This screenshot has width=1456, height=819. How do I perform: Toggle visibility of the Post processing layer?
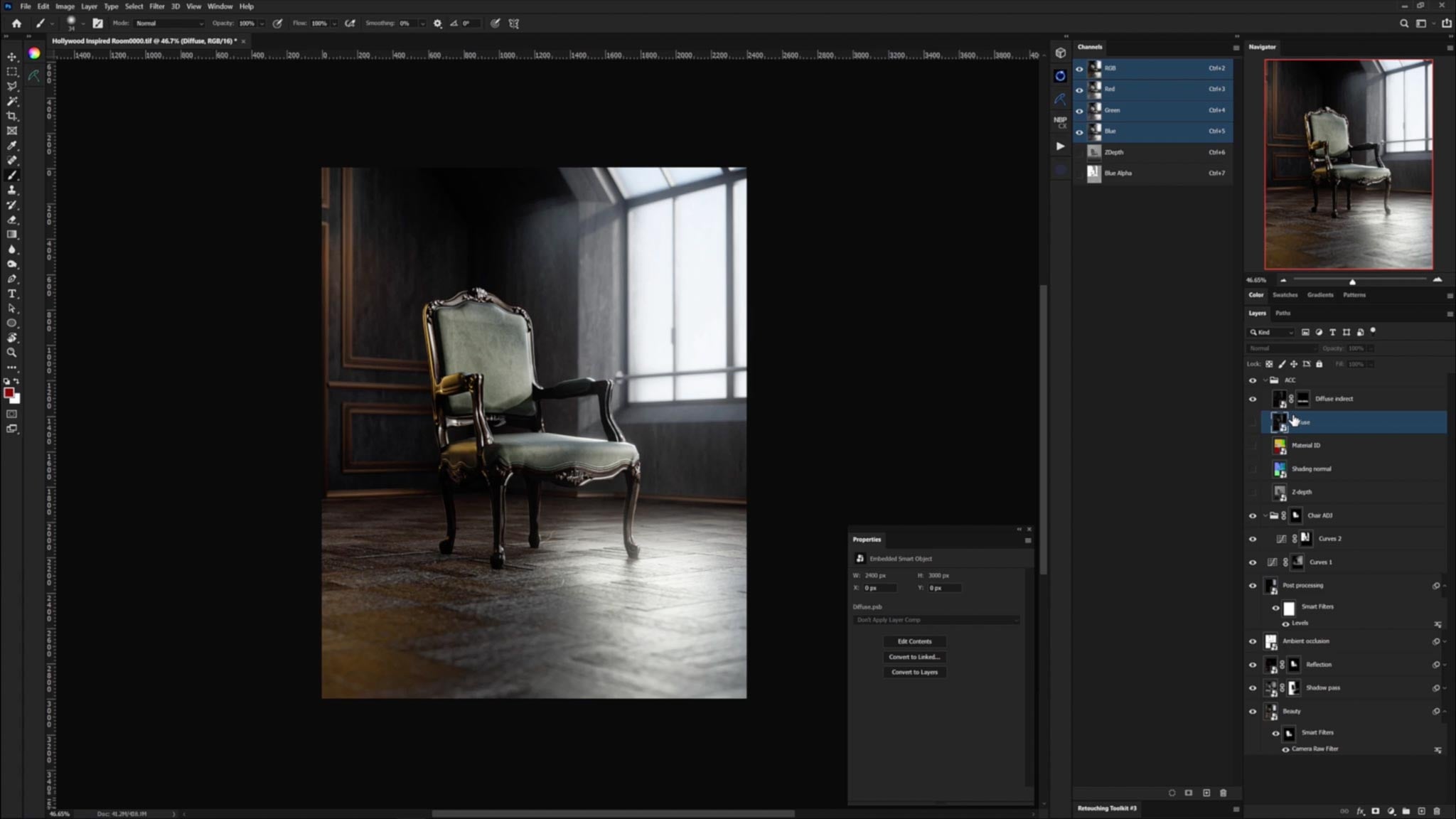pyautogui.click(x=1253, y=585)
